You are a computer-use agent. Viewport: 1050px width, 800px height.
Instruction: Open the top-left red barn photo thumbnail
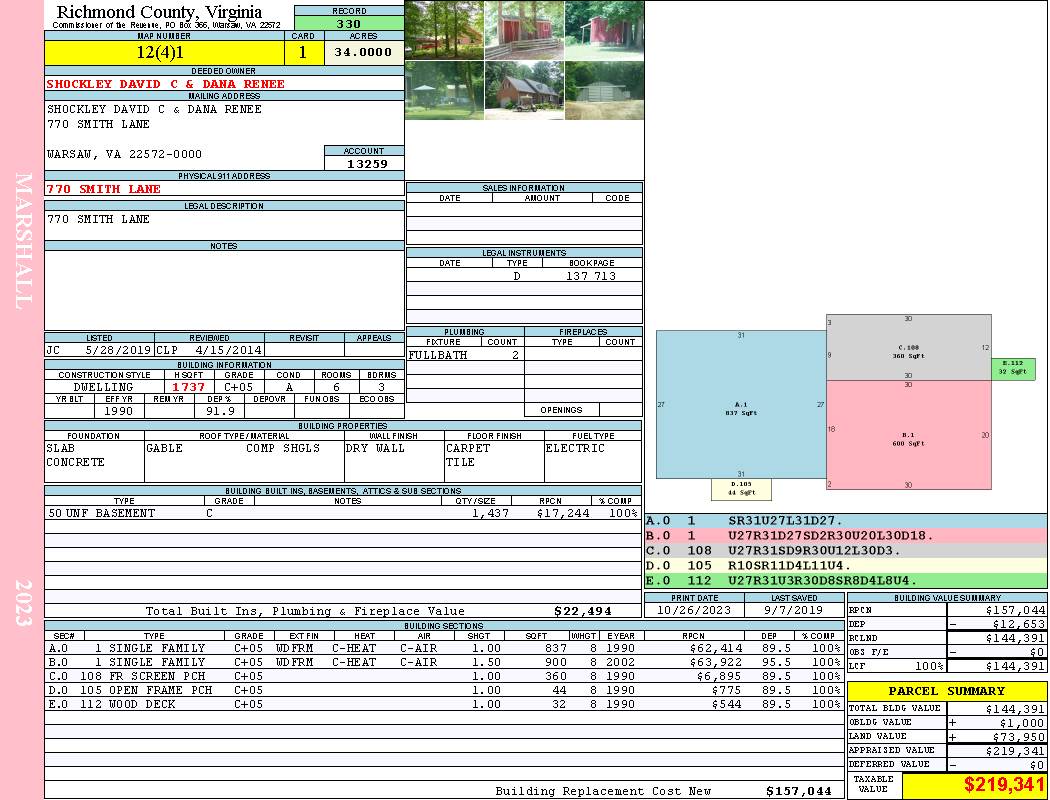pyautogui.click(x=444, y=30)
